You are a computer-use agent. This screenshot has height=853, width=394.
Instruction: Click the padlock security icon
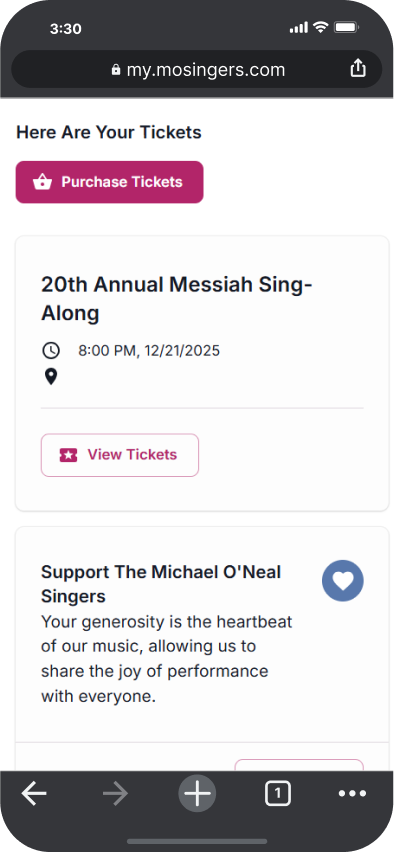(115, 70)
